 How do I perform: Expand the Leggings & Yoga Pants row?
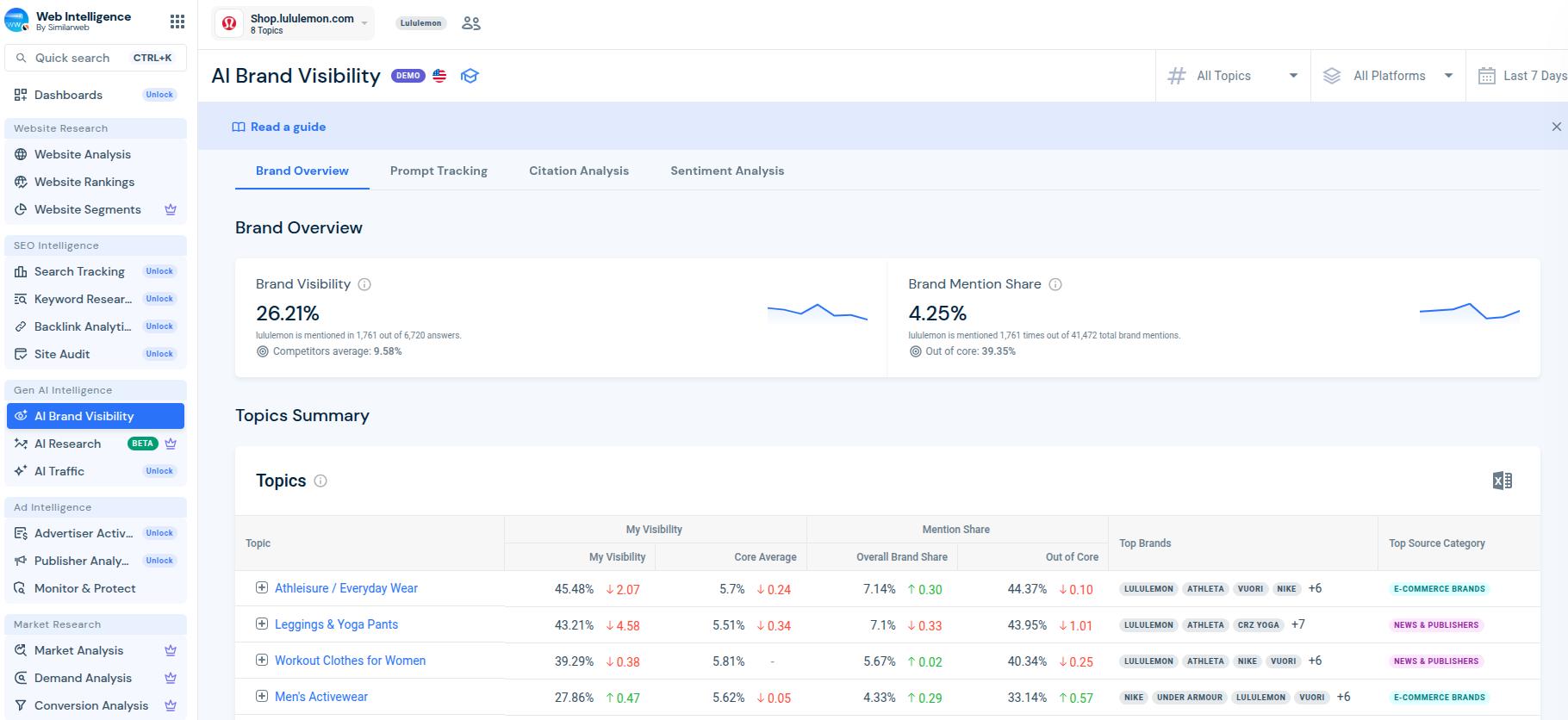pyautogui.click(x=262, y=624)
